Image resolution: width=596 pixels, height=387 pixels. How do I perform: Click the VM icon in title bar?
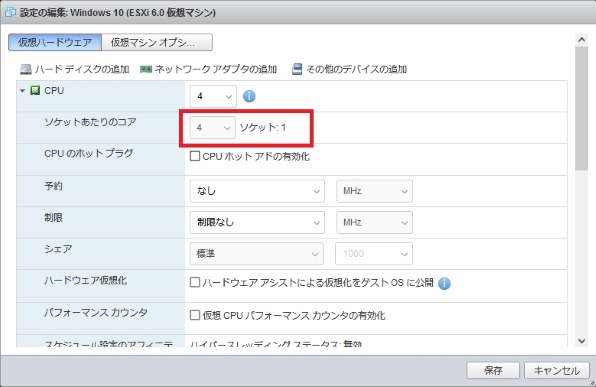click(x=10, y=12)
